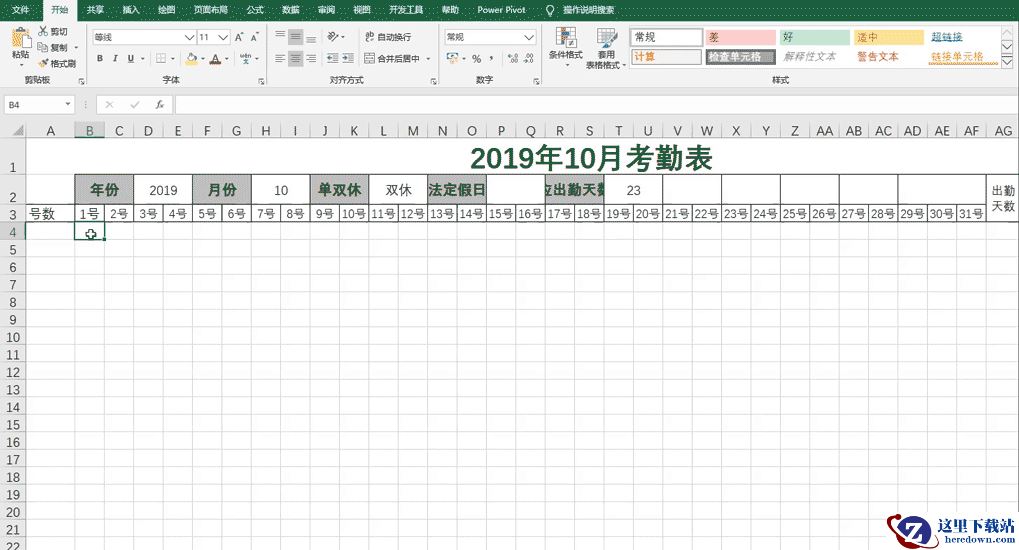The height and width of the screenshot is (550, 1019).
Task: Apply the Bad (差) red cell style
Action: [740, 37]
